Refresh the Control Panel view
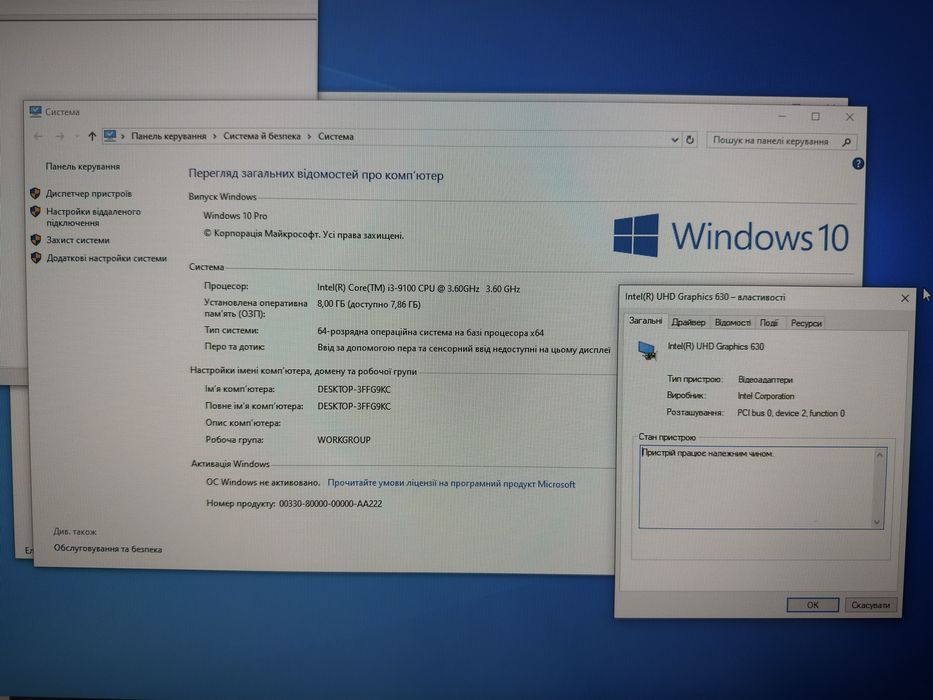933x700 pixels. point(690,140)
